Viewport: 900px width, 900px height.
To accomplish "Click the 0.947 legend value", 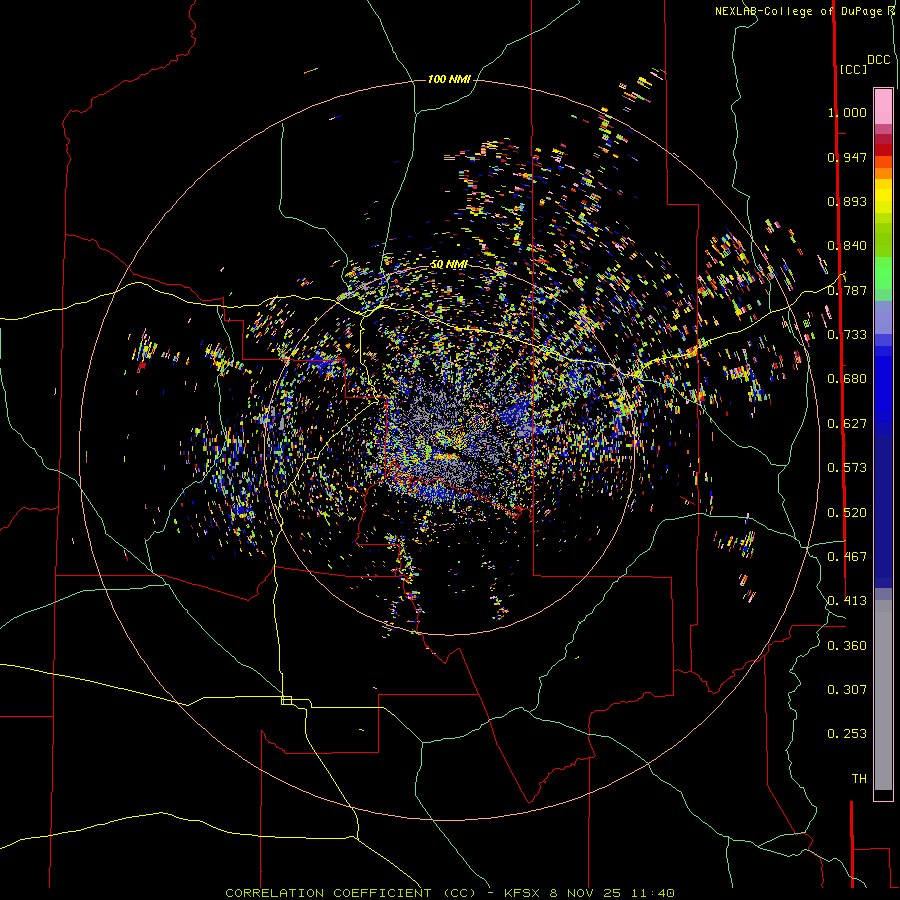I will click(847, 157).
